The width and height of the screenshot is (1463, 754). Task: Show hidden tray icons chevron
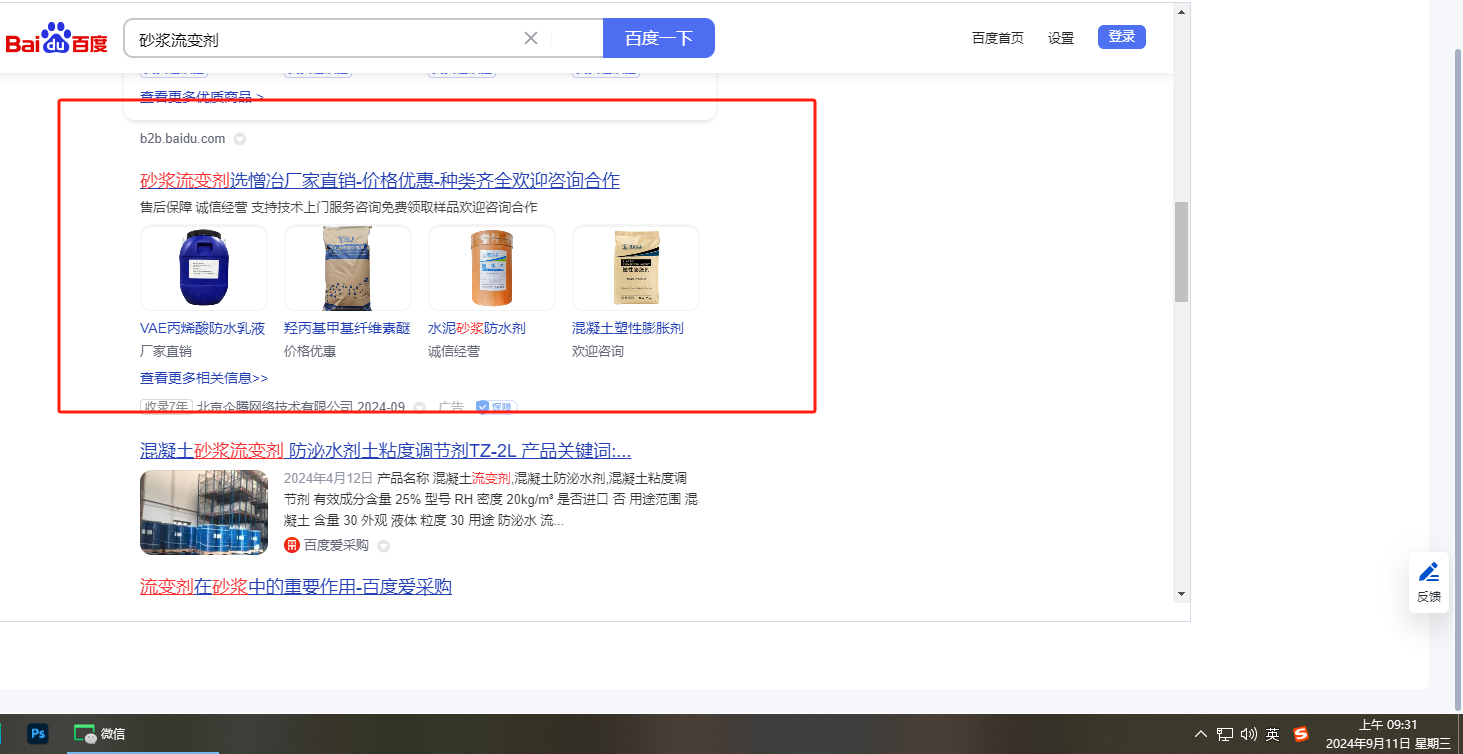pyautogui.click(x=1201, y=734)
